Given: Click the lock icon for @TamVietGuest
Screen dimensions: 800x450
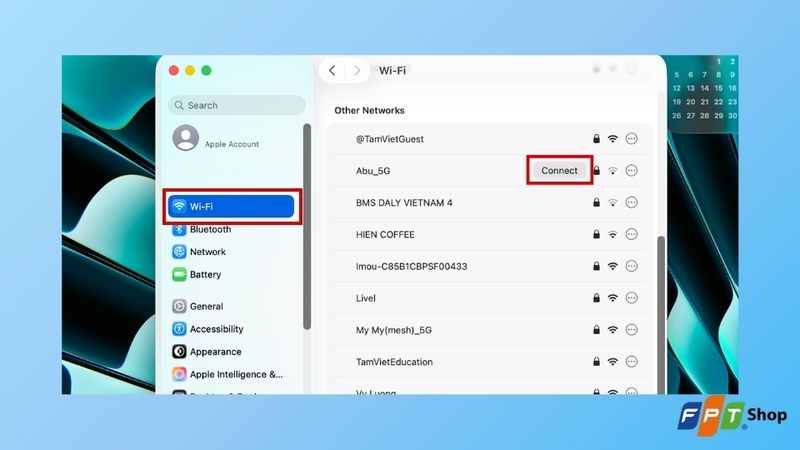Looking at the screenshot, I should [596, 138].
